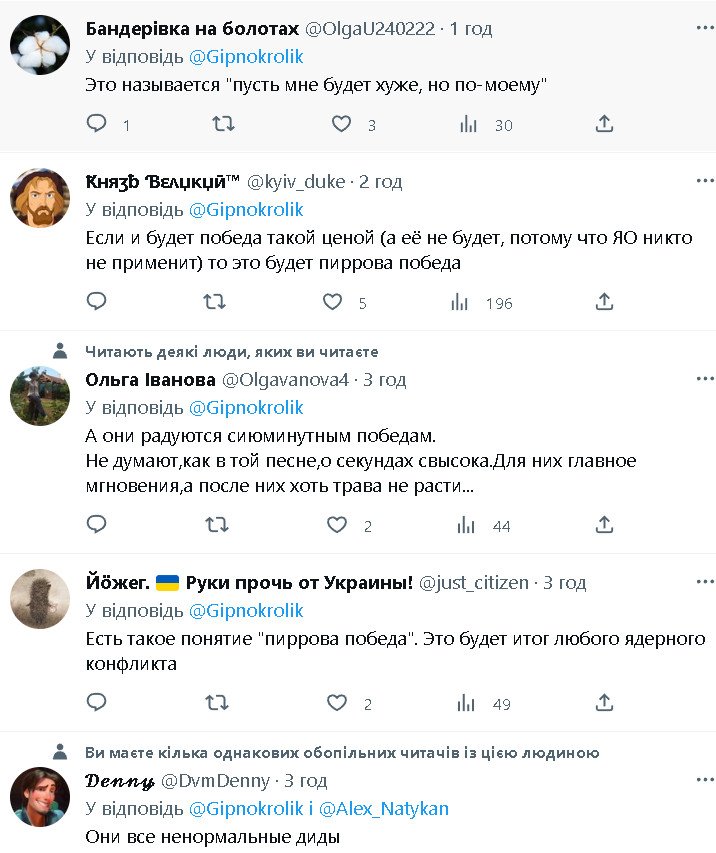Reply to the OlgaU240222 tweet
Screen dimensions: 716x853
pos(97,124)
